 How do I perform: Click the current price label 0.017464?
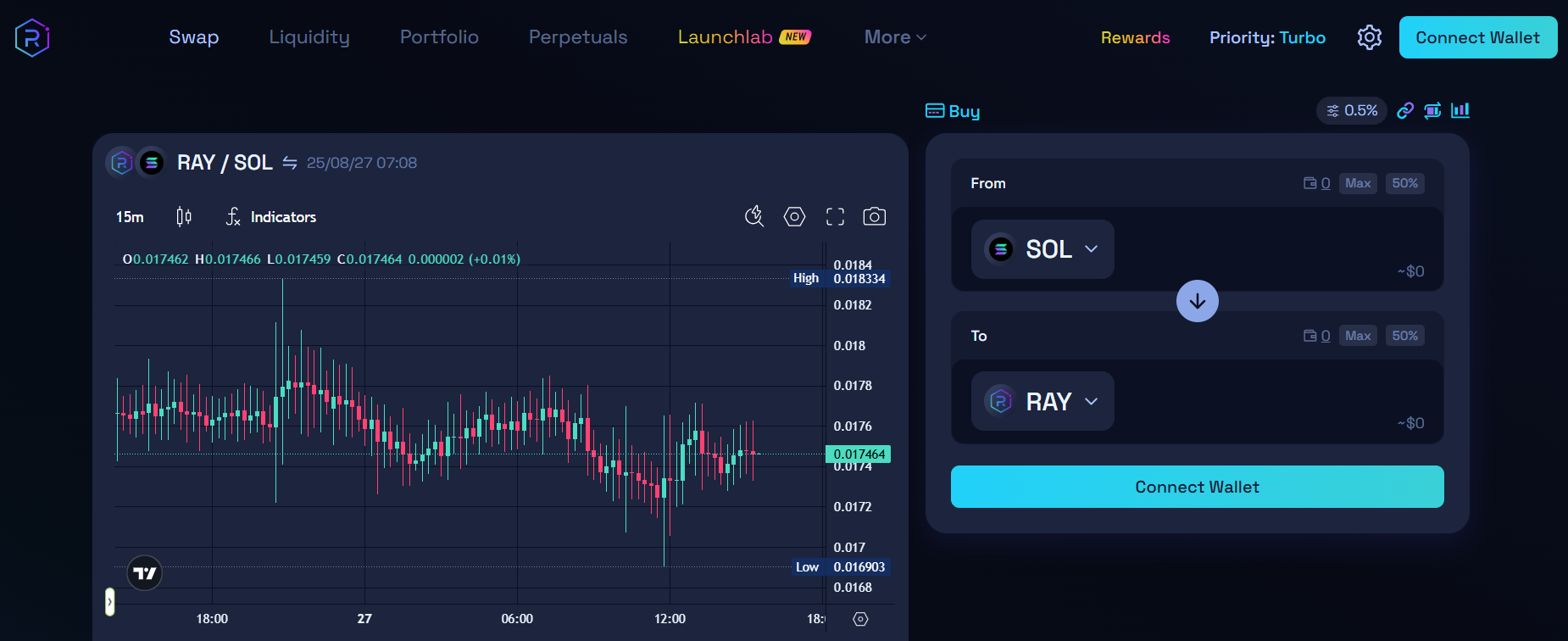pyautogui.click(x=859, y=454)
